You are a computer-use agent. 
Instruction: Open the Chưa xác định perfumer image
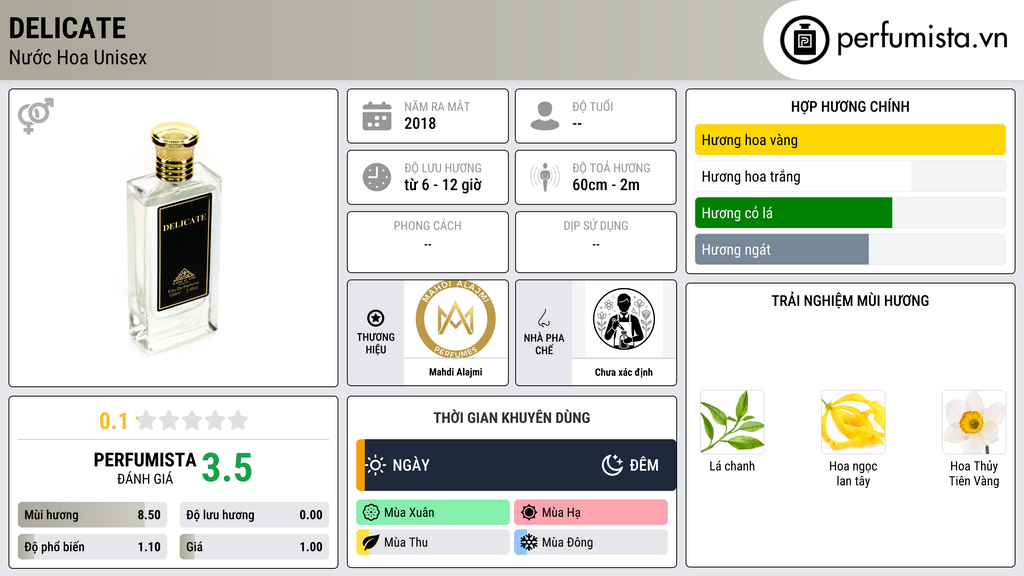coord(624,319)
